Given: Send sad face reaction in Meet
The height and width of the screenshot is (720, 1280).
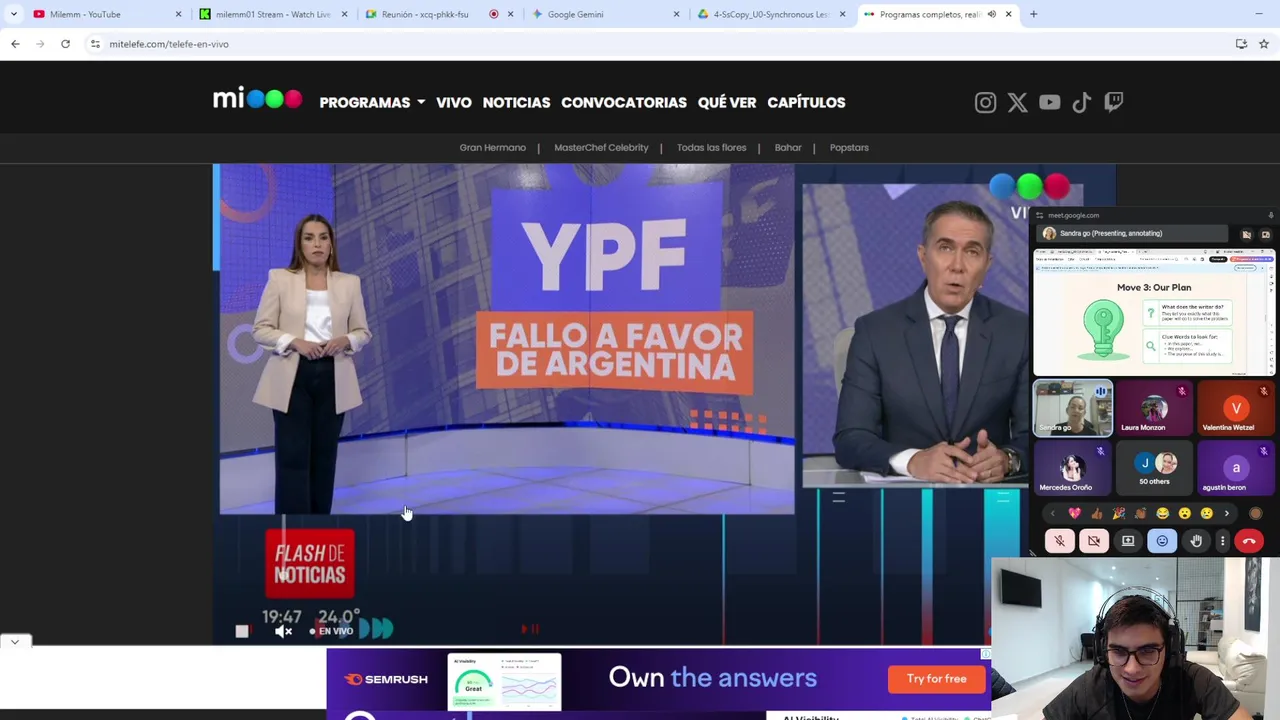Looking at the screenshot, I should [x=1206, y=514].
